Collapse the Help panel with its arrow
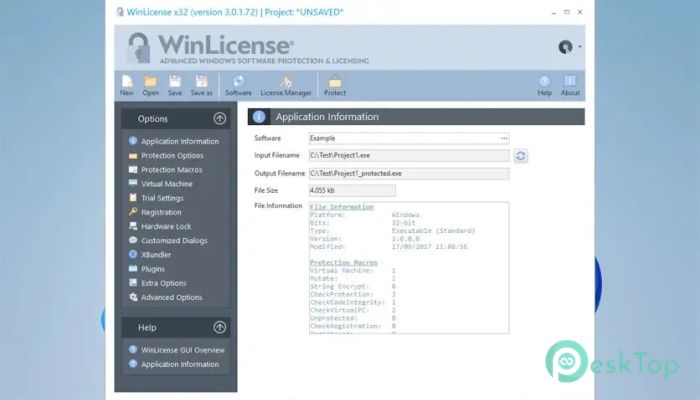Screen dimensions: 700x400 pyautogui.click(x=219, y=327)
